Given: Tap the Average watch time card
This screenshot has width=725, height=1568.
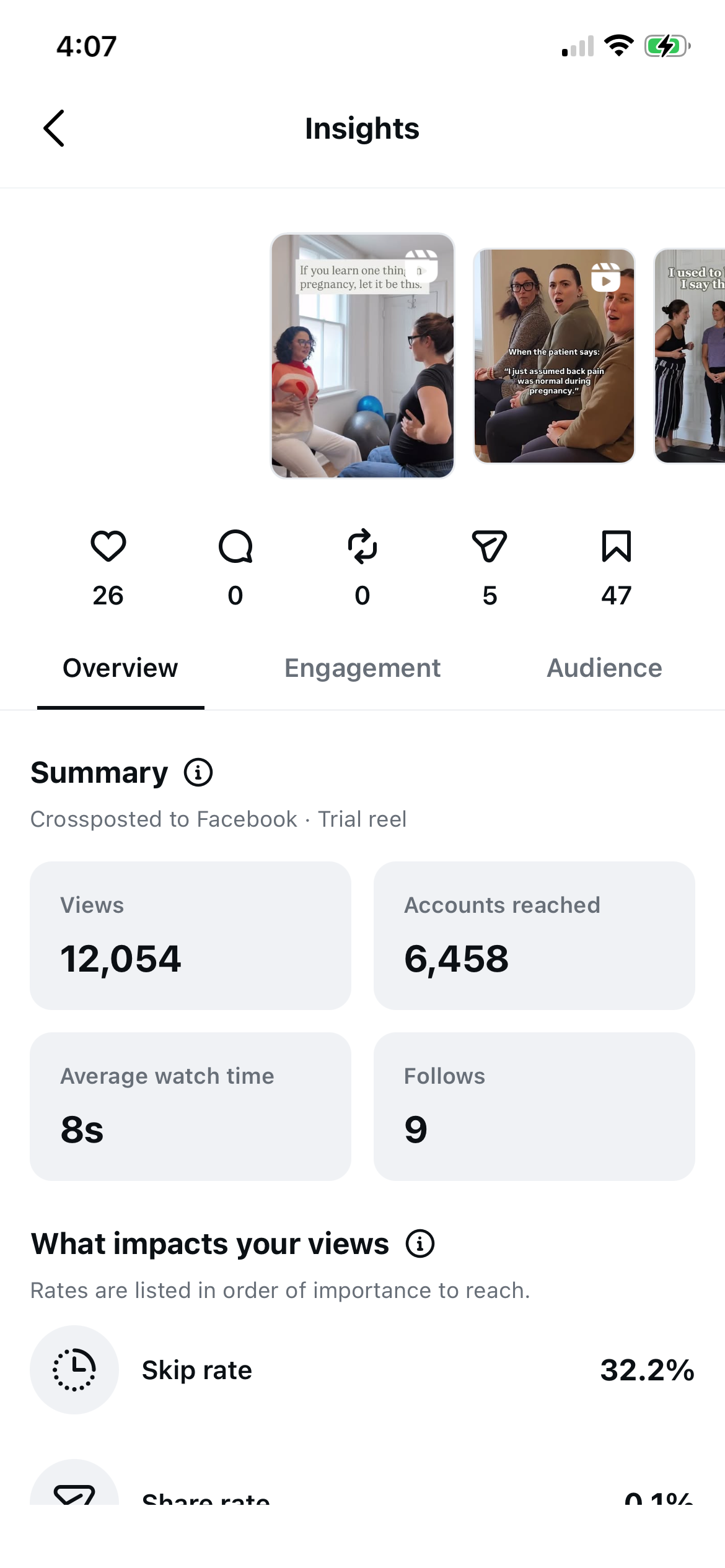Looking at the screenshot, I should point(190,1107).
